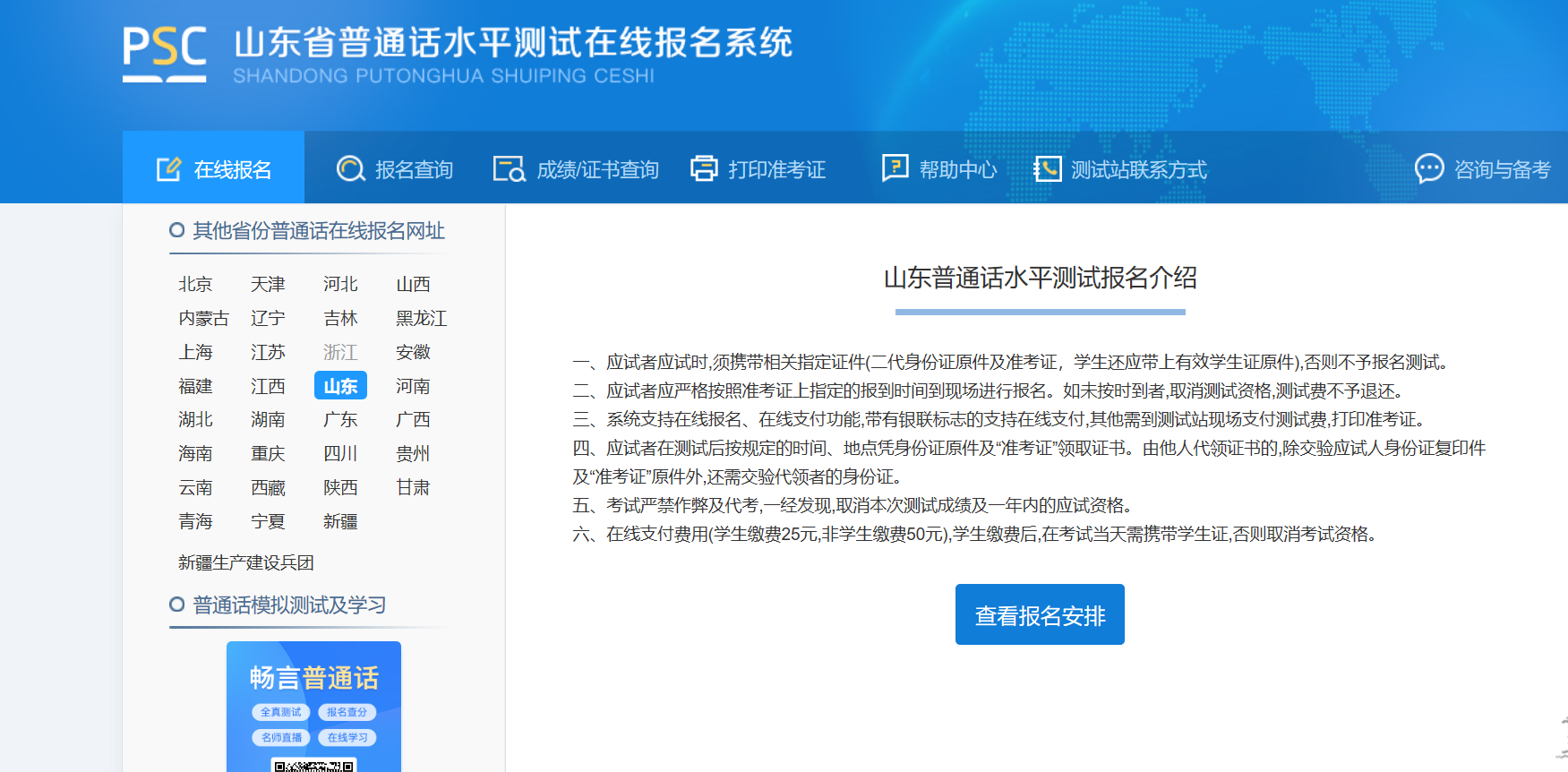Open the 陕西 registration link
Screen dimensions: 1568x772
(x=340, y=487)
